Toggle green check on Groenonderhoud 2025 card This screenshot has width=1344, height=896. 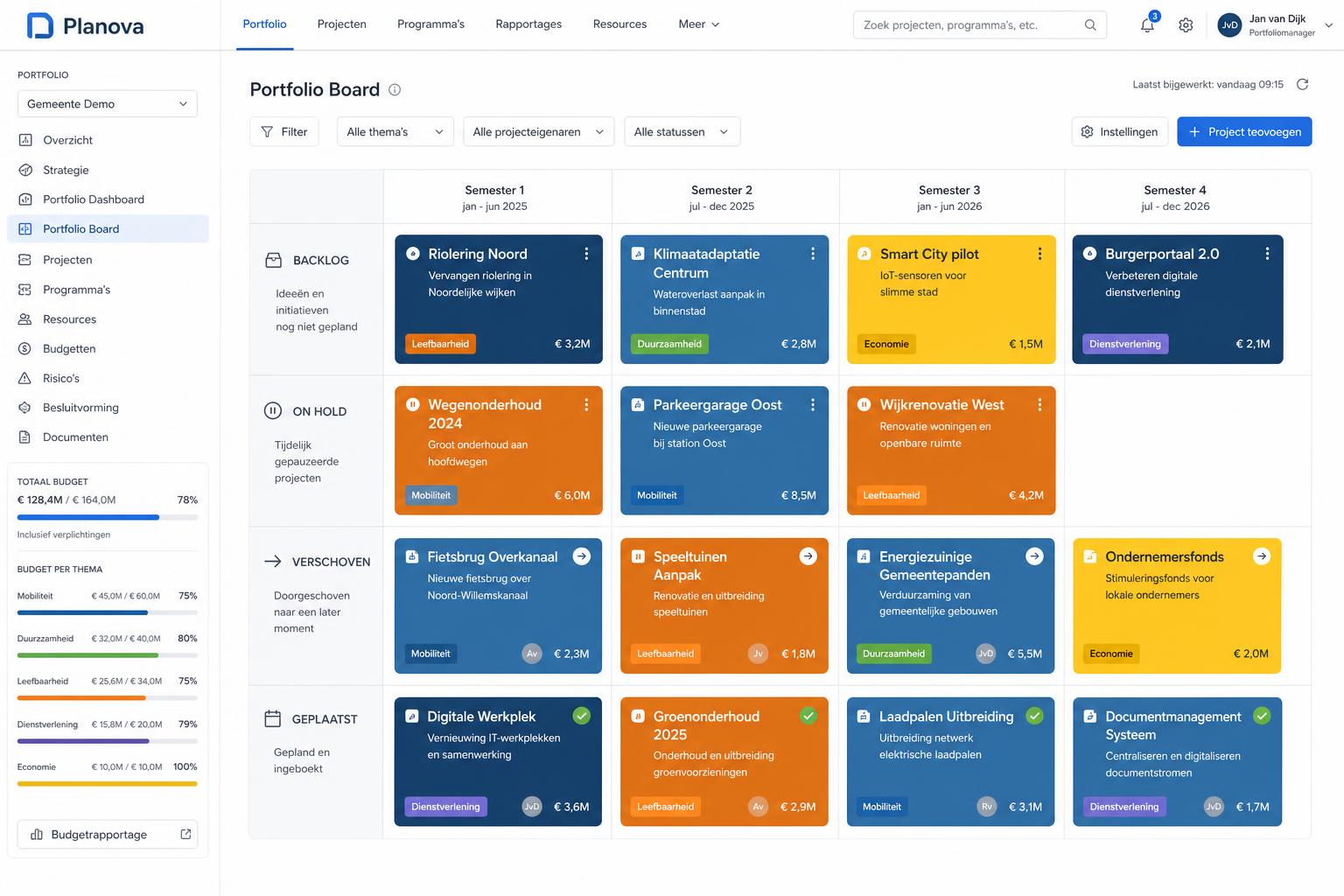[808, 716]
